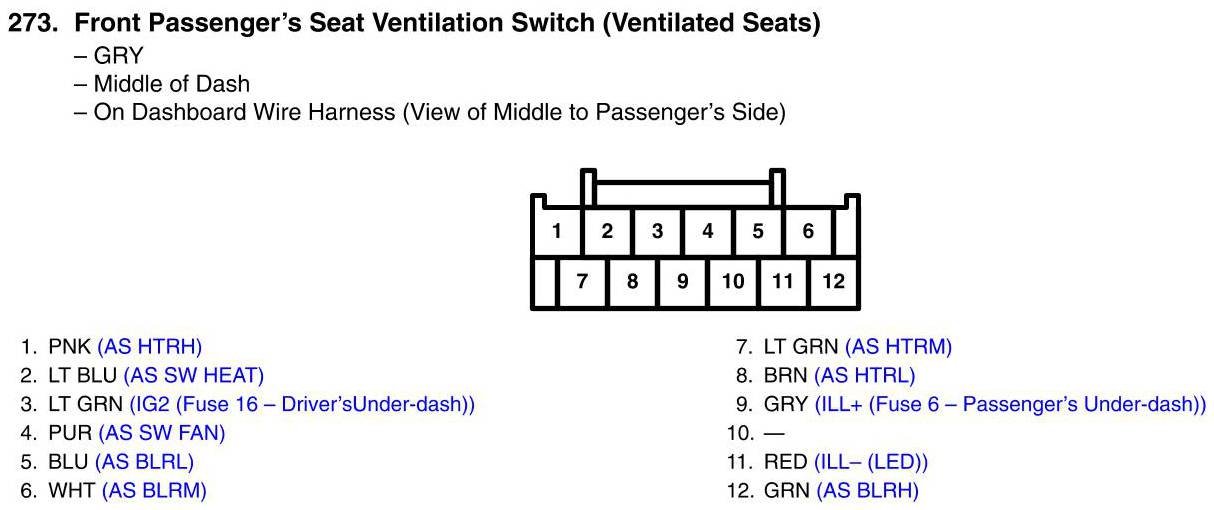The width and height of the screenshot is (1214, 510).
Task: Click connector pin 9 in the diagram
Action: (683, 282)
